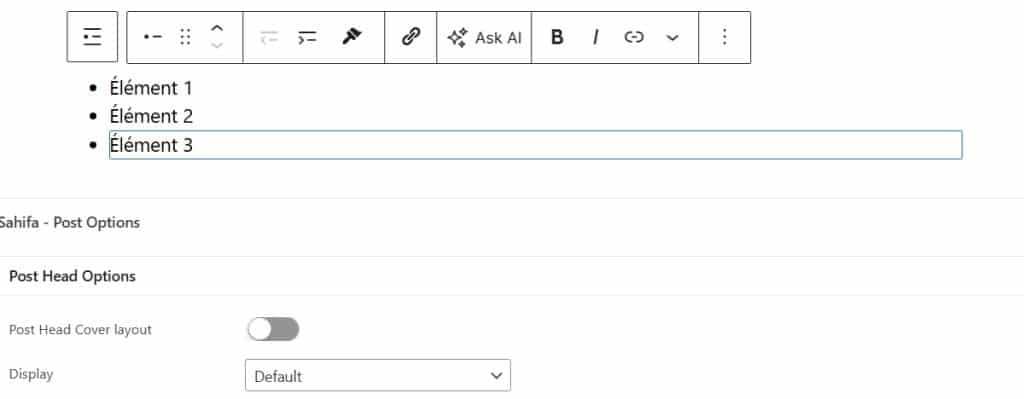Indent the list item

pyautogui.click(x=307, y=37)
